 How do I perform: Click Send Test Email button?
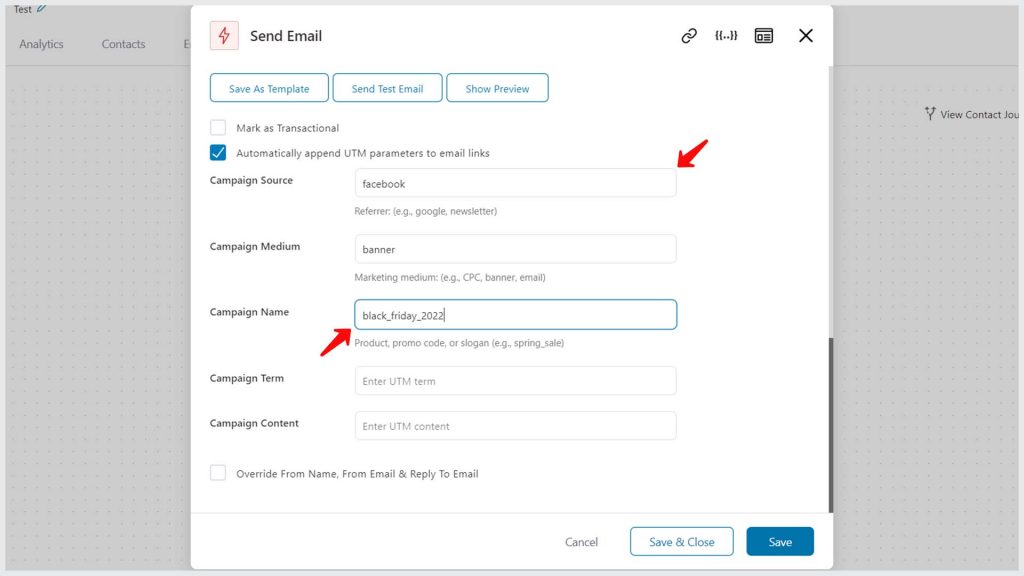[x=387, y=88]
